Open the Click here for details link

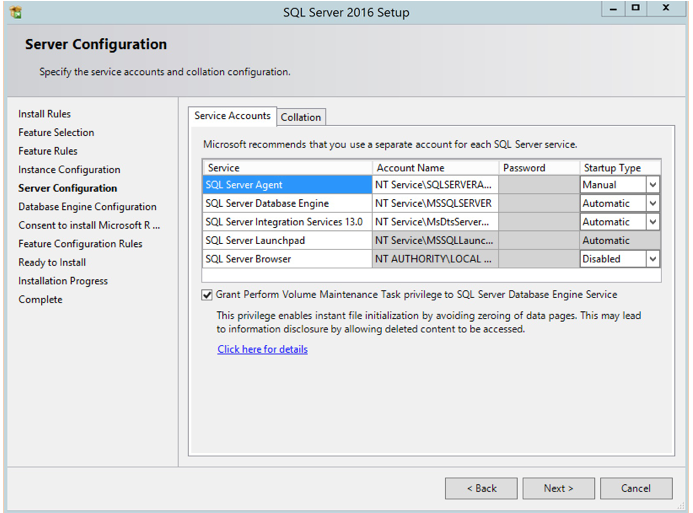tap(262, 350)
